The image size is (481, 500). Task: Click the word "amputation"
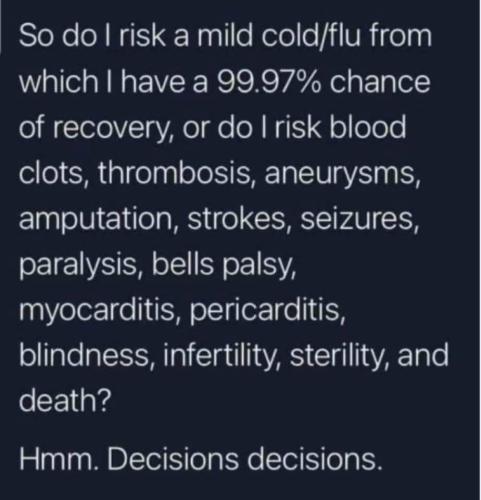tap(95, 221)
